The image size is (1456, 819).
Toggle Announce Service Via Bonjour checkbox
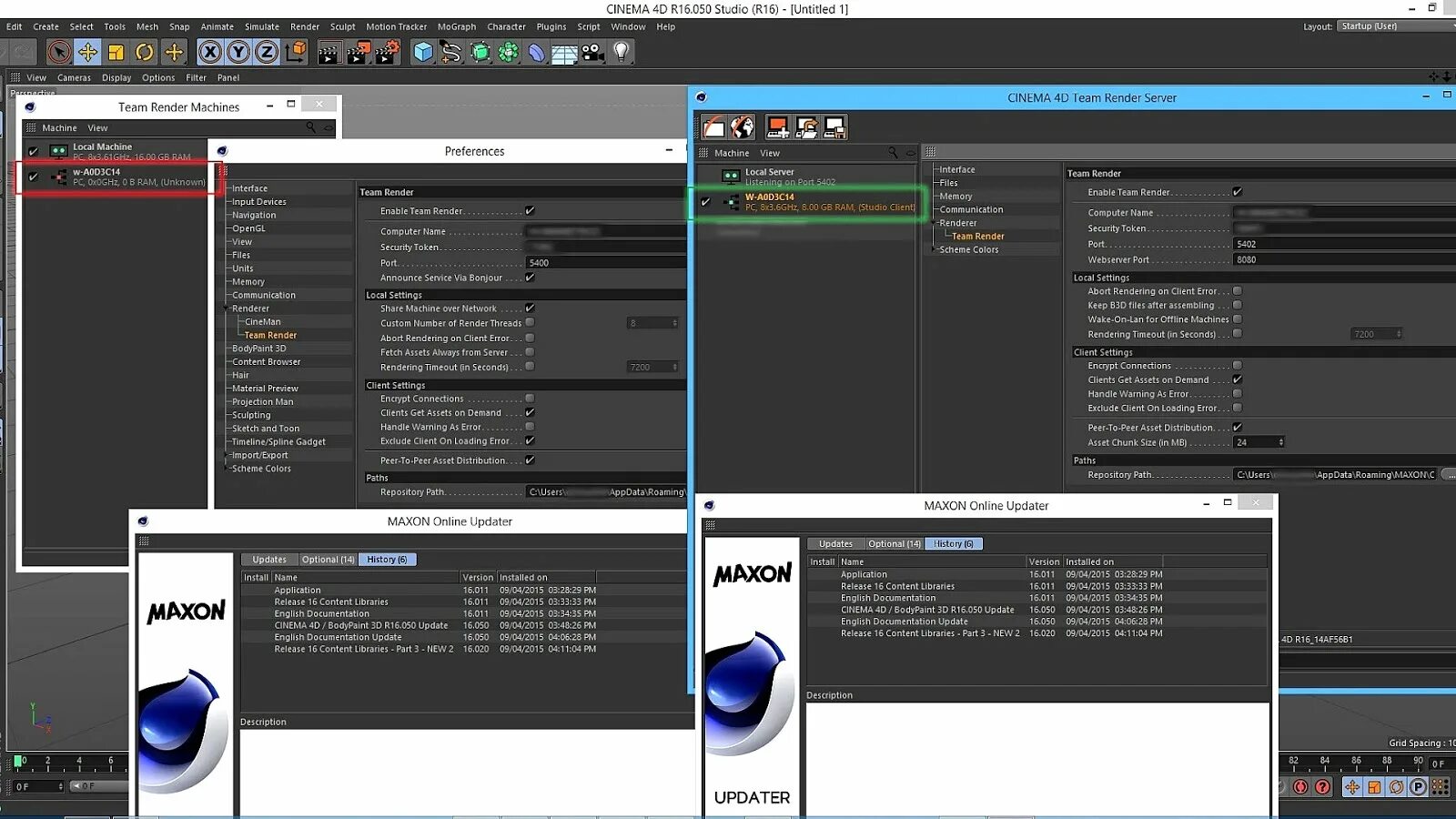pyautogui.click(x=530, y=278)
